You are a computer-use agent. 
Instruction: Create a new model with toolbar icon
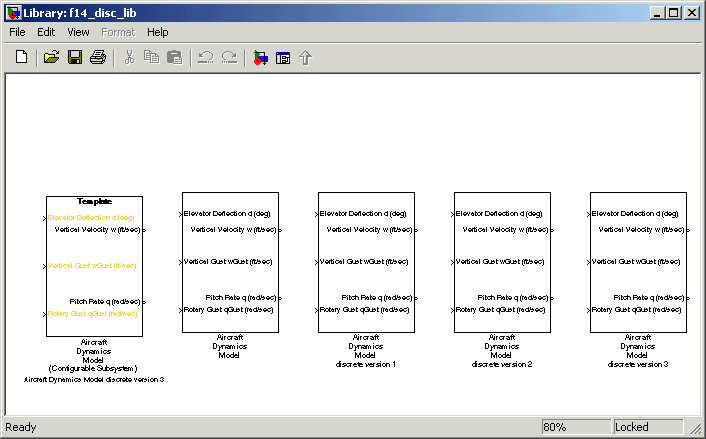(21, 58)
